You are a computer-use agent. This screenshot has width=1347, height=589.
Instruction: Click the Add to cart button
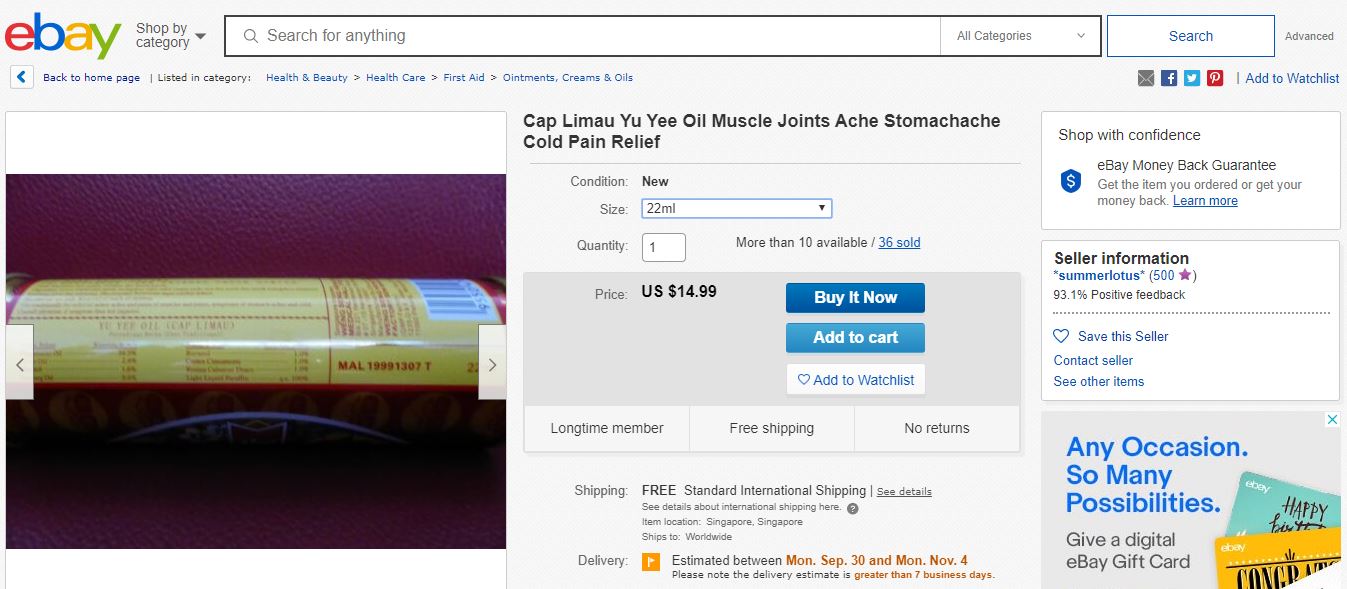point(855,338)
